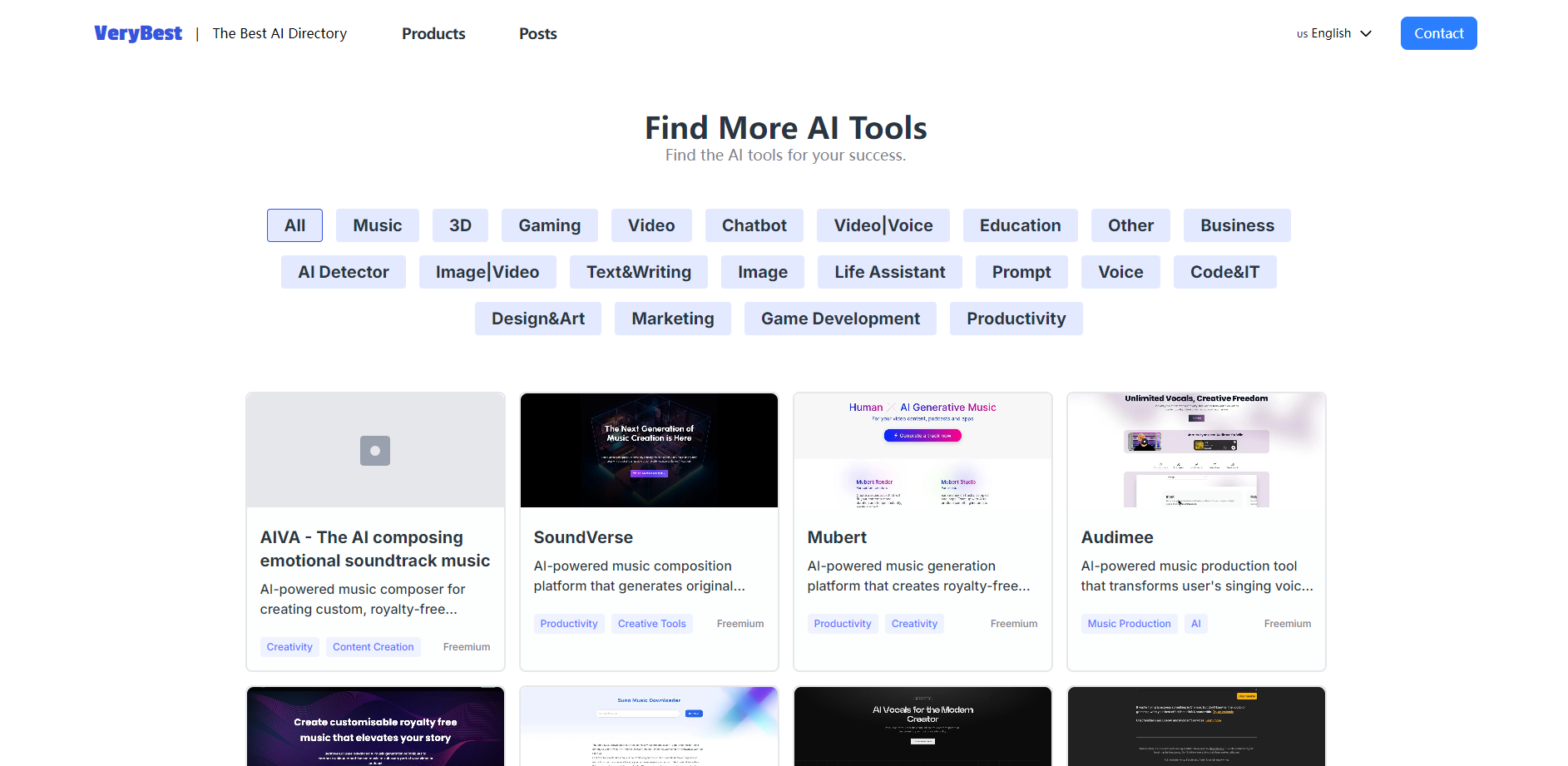Filter by the Gaming category
The height and width of the screenshot is (766, 1568).
click(550, 225)
